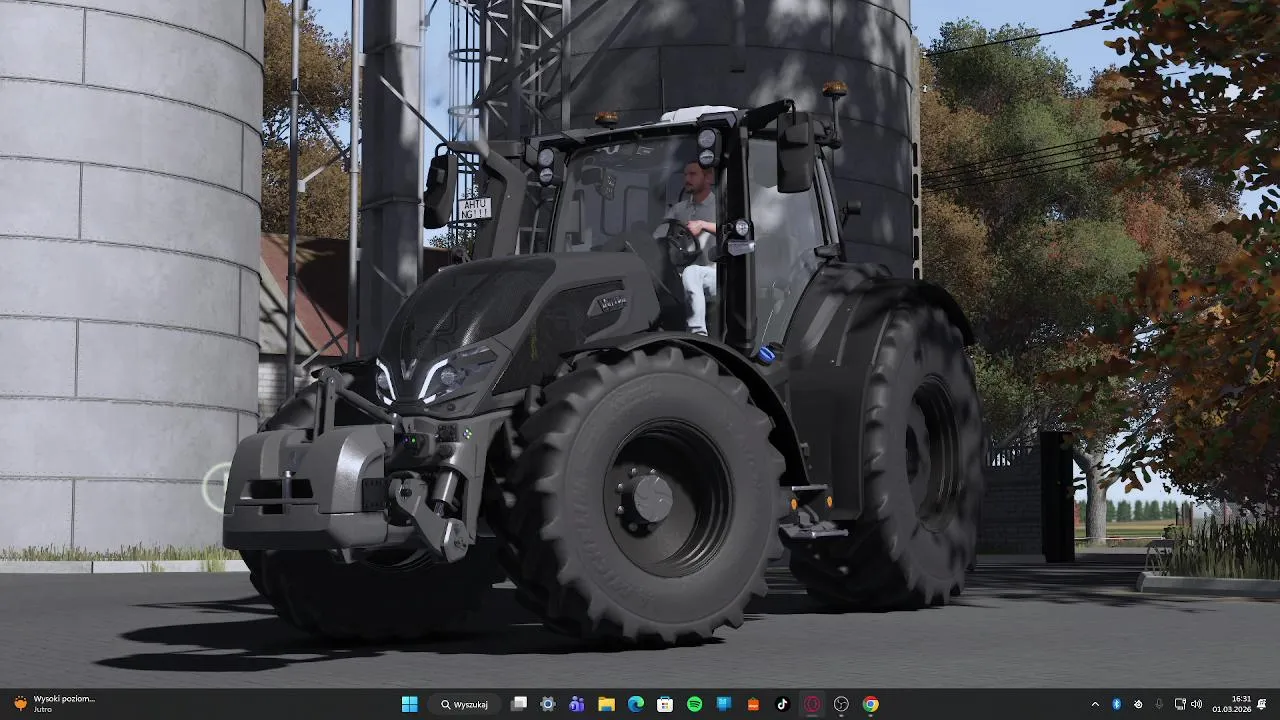1280x720 pixels.
Task: Open File Explorer folder icon
Action: click(606, 704)
